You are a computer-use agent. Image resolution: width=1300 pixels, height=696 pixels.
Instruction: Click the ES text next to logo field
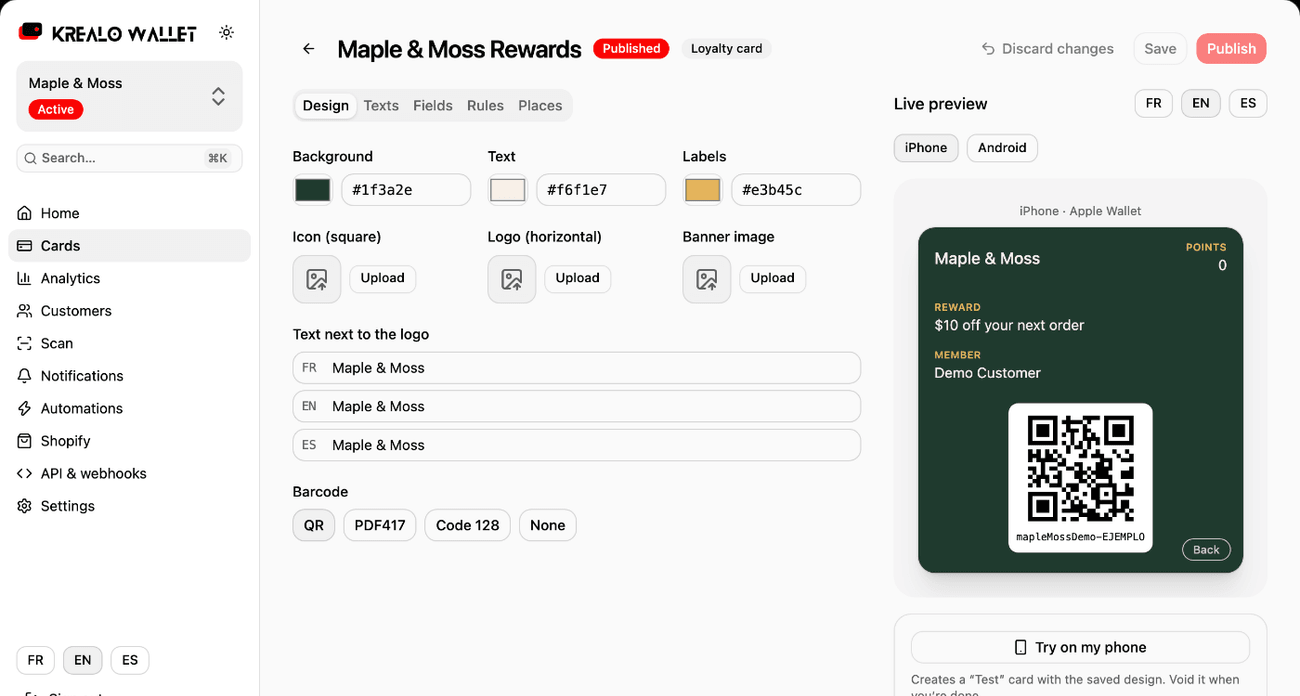(x=577, y=445)
